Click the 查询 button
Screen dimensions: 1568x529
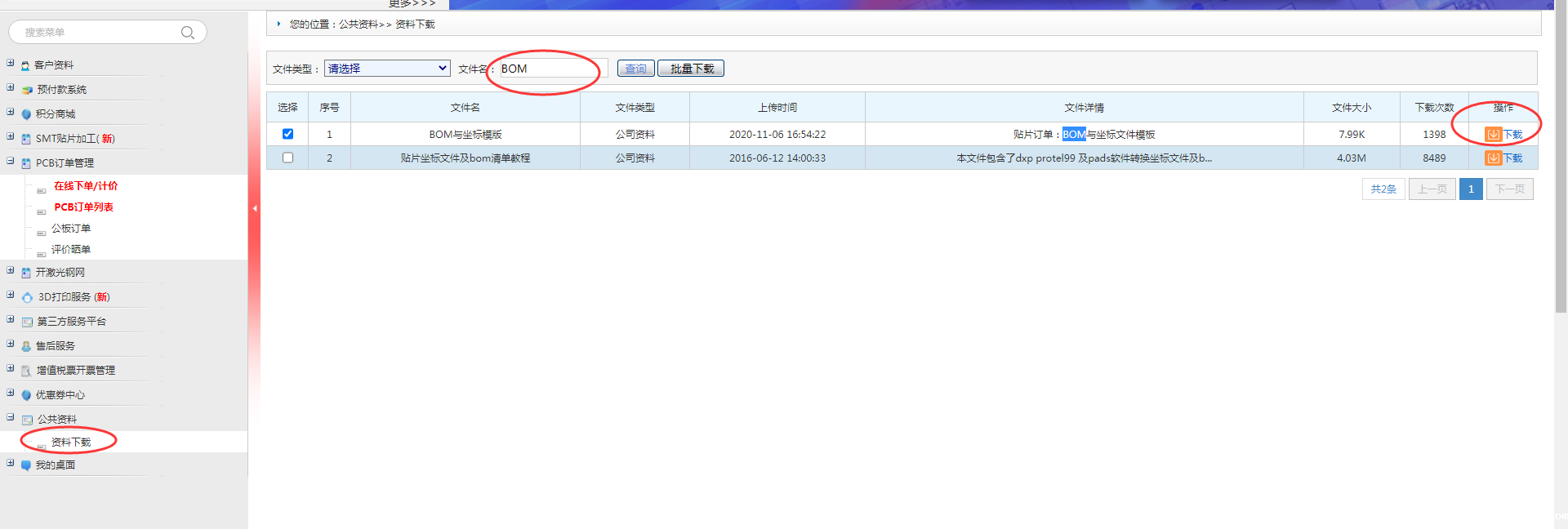635,69
